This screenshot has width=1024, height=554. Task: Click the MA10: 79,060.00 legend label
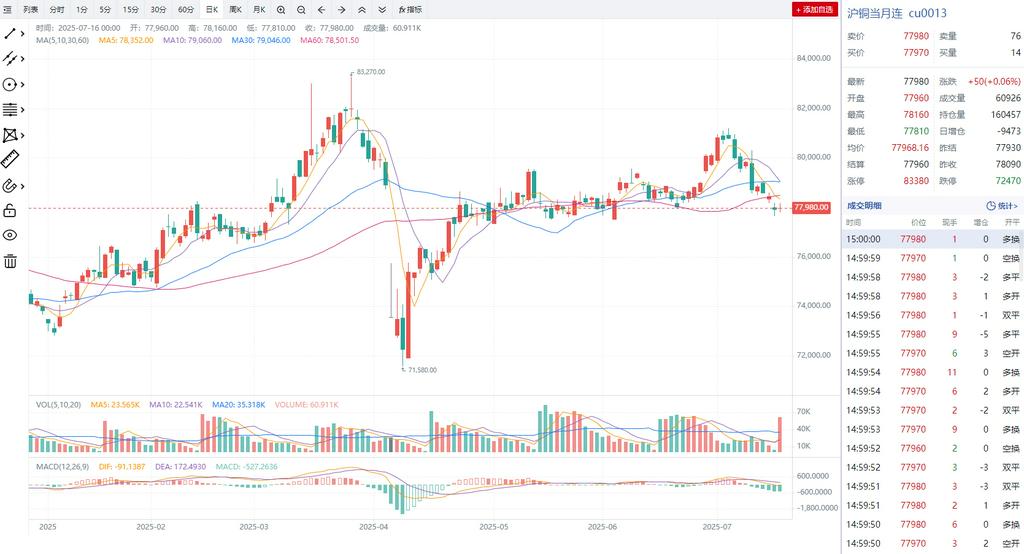point(192,40)
